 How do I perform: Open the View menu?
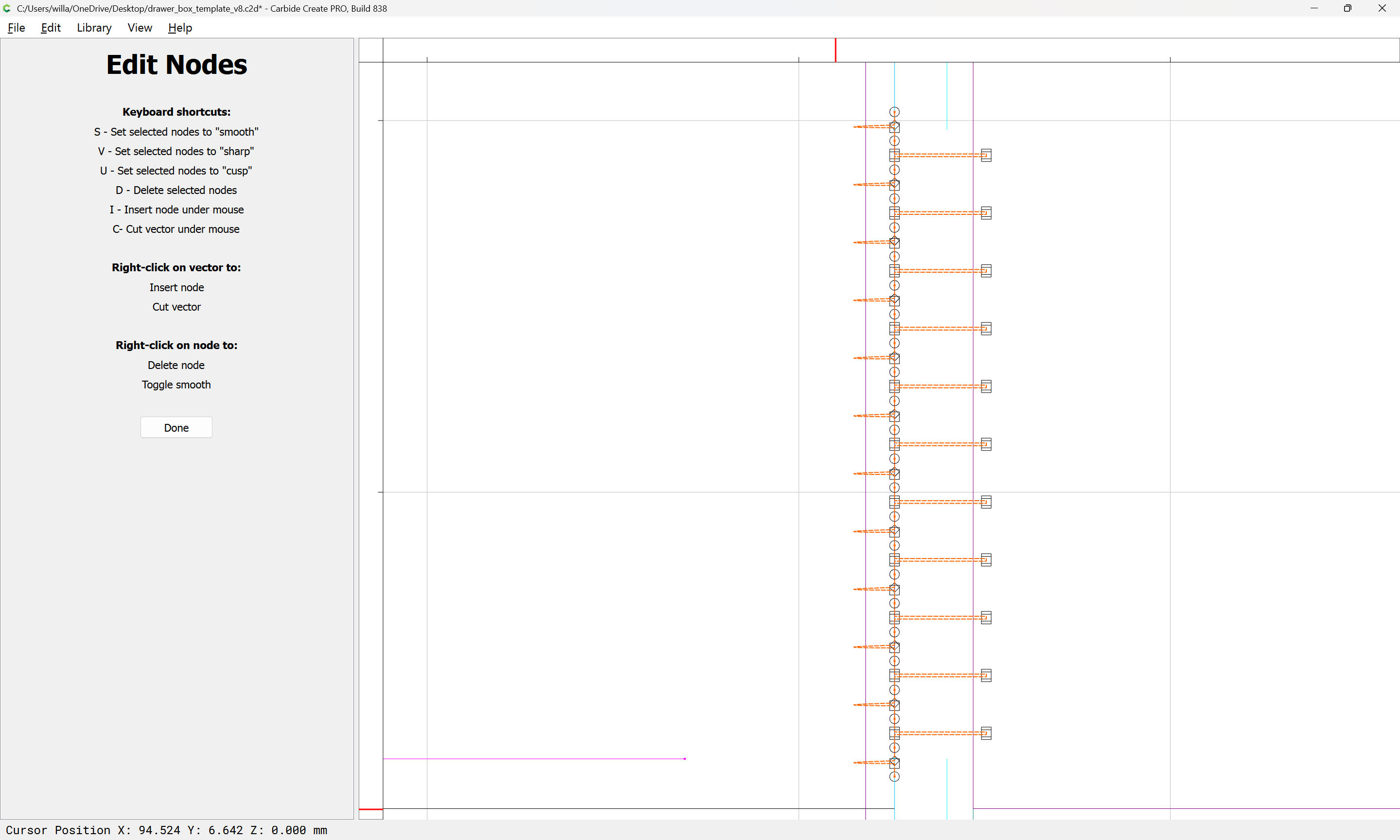pyautogui.click(x=139, y=28)
